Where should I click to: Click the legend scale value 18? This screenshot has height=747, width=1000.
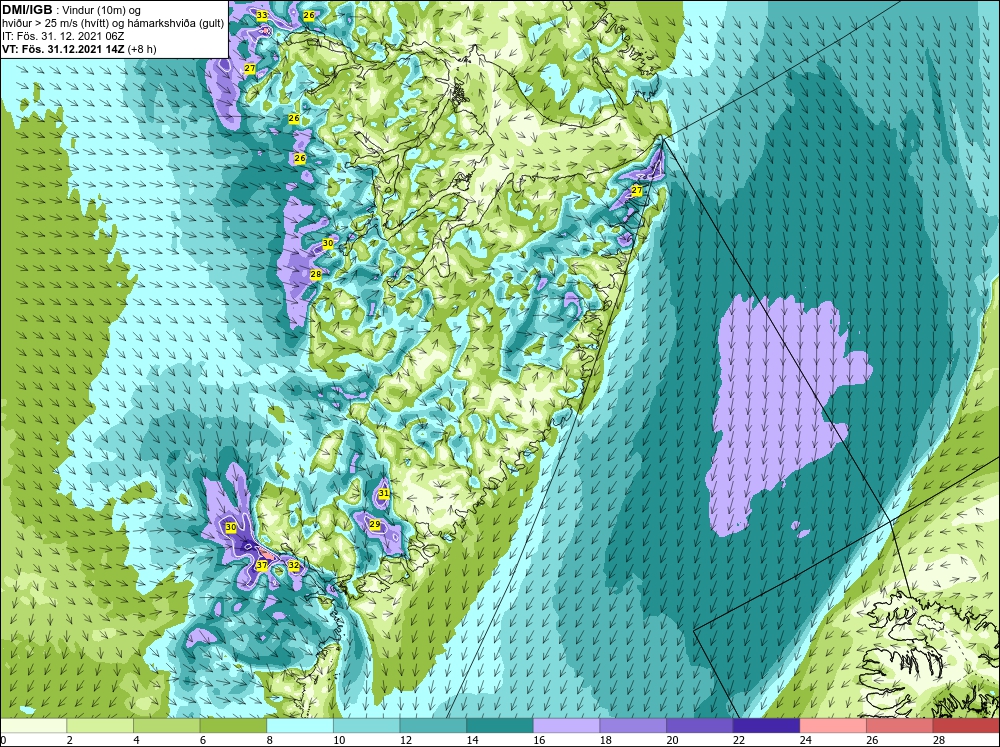(606, 740)
